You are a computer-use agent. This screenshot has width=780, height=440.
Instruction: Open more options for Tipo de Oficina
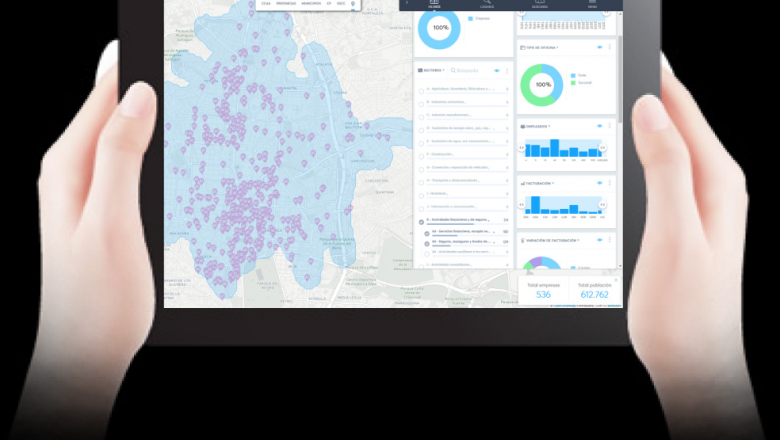coord(609,47)
